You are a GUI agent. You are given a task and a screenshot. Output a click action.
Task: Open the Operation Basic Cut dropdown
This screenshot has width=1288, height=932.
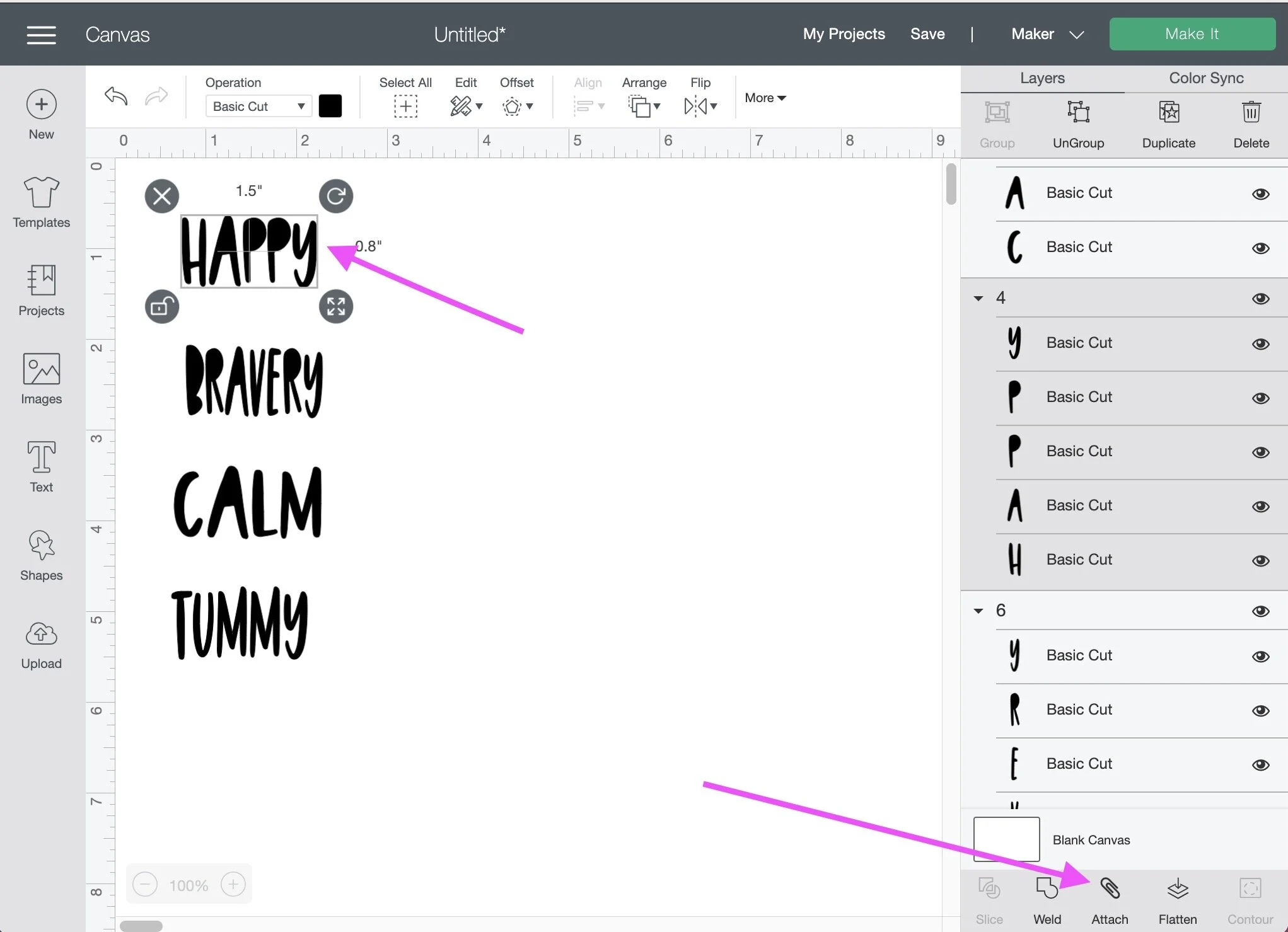[x=258, y=106]
